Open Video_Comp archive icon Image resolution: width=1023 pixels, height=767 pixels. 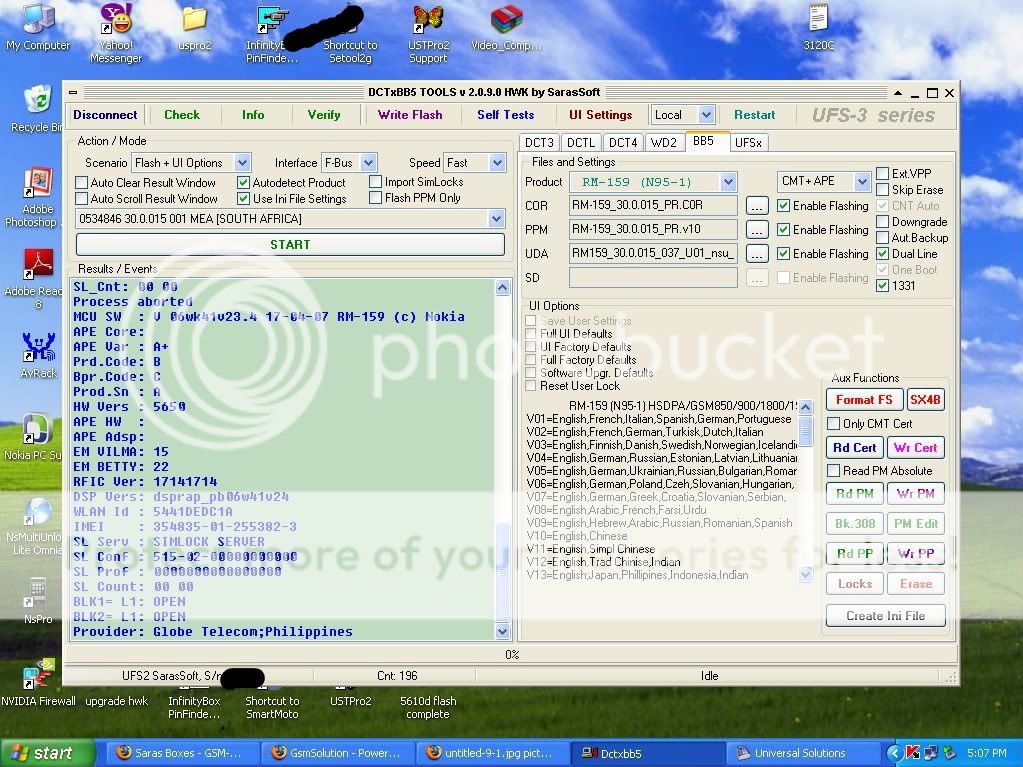coord(506,27)
